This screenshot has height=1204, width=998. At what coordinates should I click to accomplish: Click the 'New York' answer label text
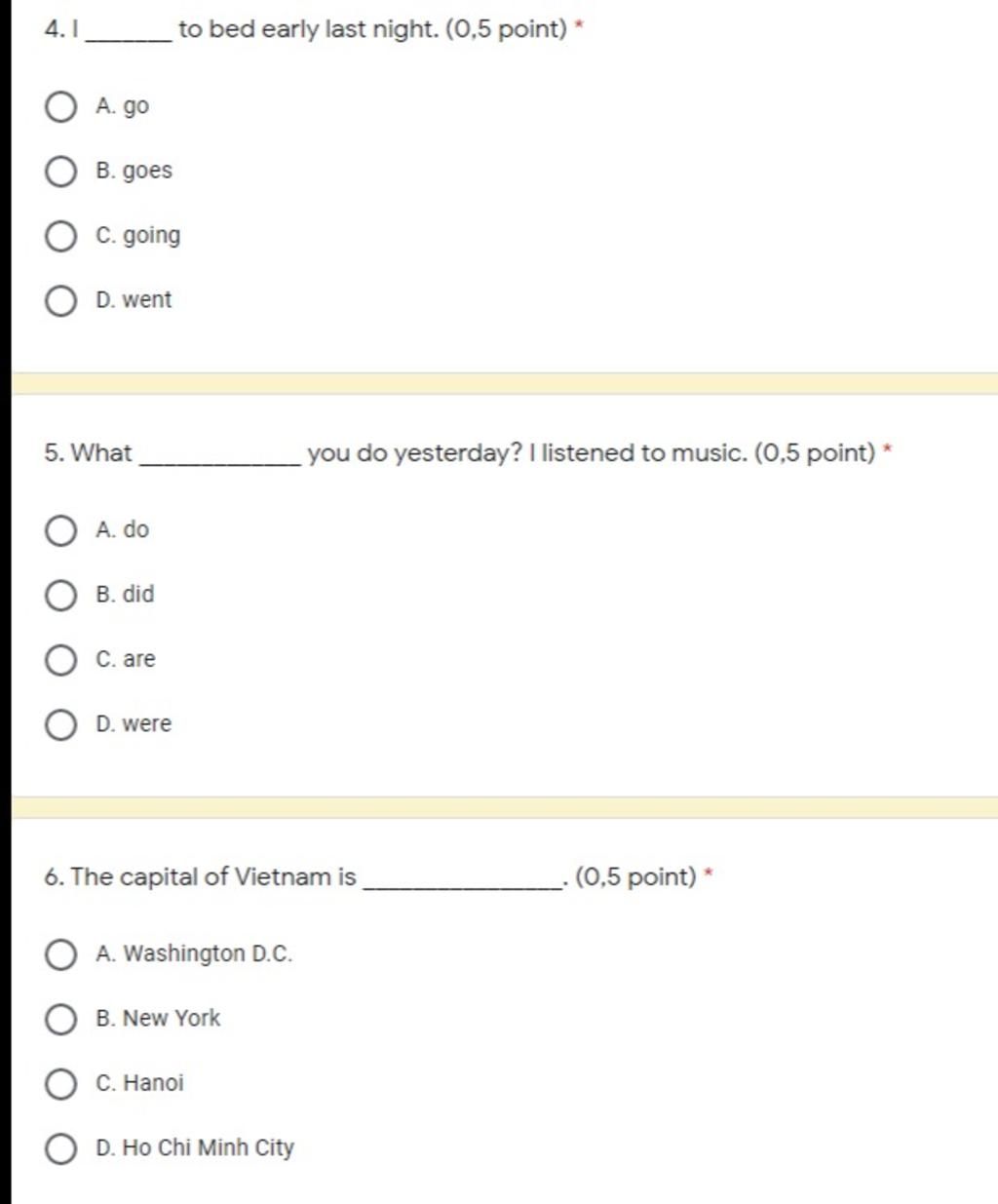point(172,1019)
